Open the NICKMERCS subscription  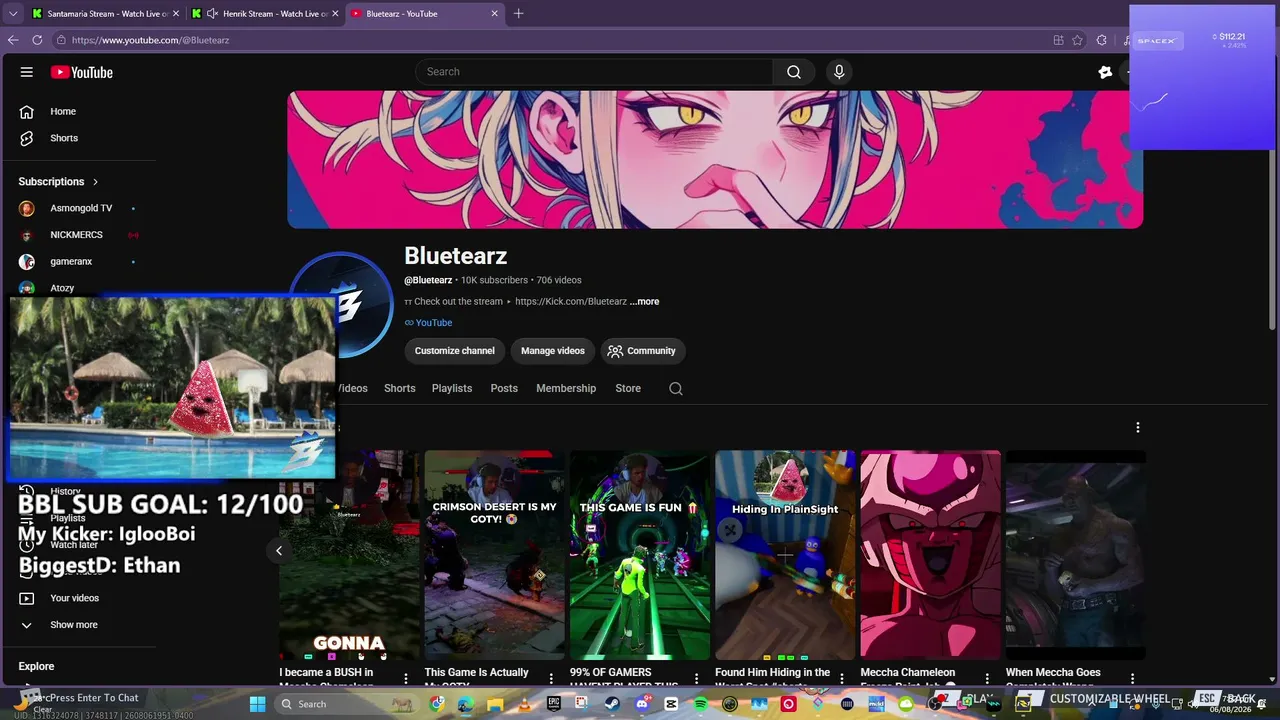tap(79, 235)
